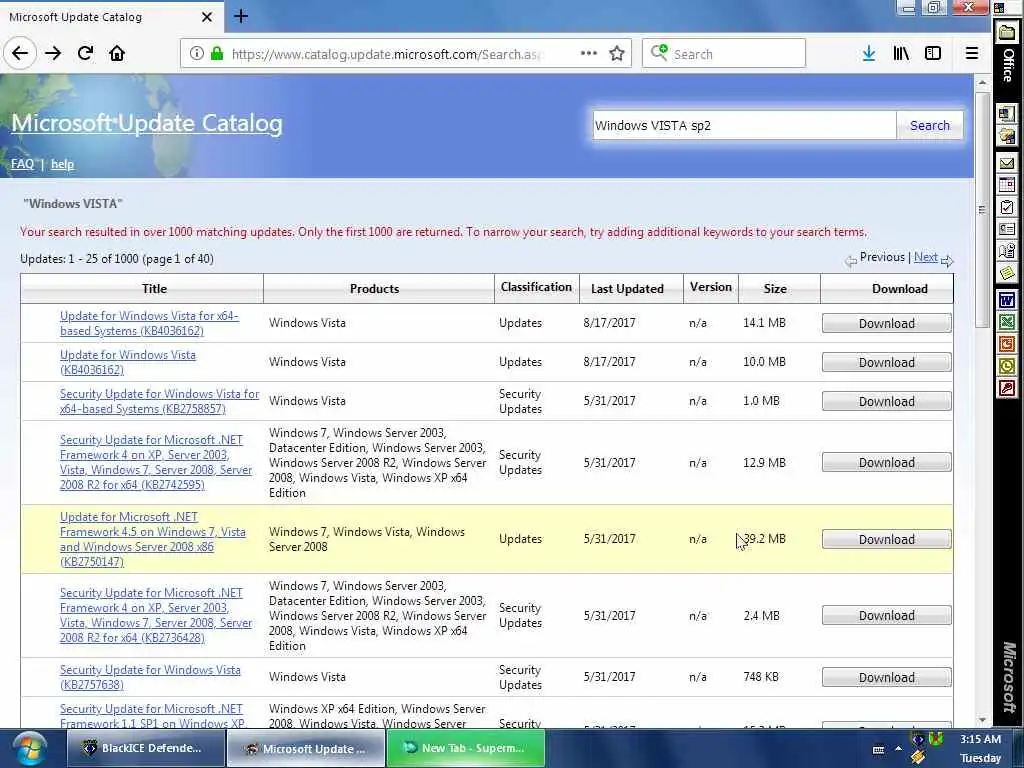Open Office Document icon in Office bar
This screenshot has width=1024, height=768.
(x=1007, y=136)
